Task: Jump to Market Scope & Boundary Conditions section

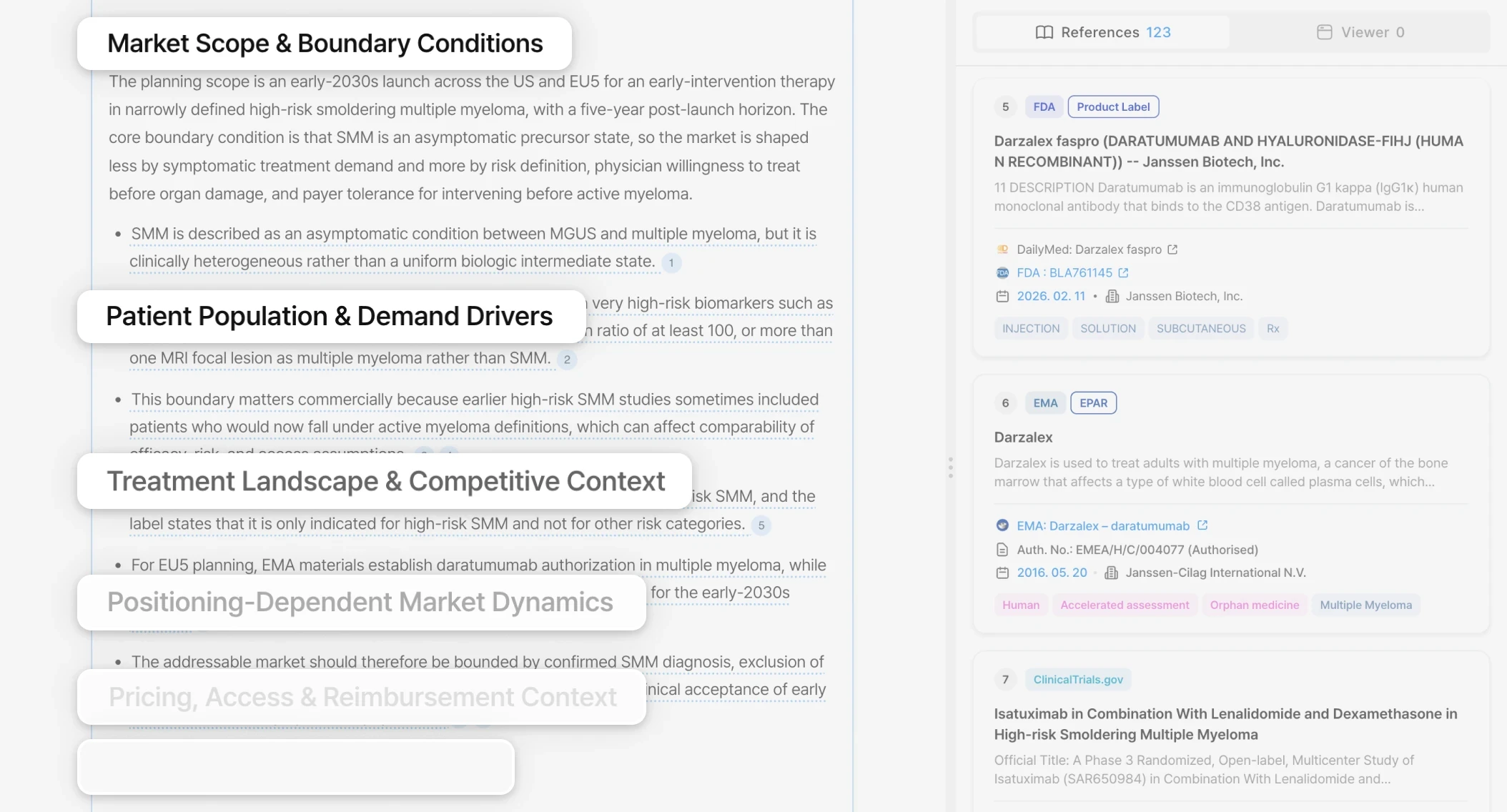Action: tap(325, 44)
